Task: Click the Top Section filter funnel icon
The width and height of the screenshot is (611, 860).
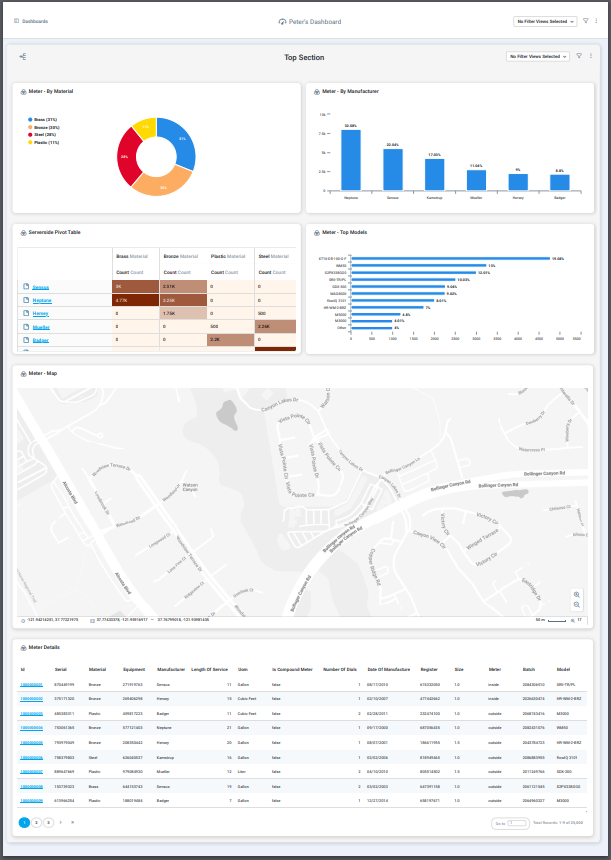Action: click(579, 56)
